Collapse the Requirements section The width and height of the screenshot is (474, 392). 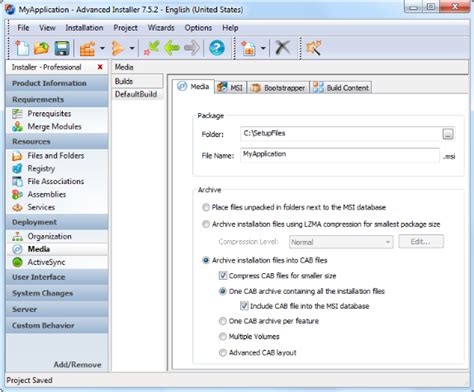tap(57, 99)
